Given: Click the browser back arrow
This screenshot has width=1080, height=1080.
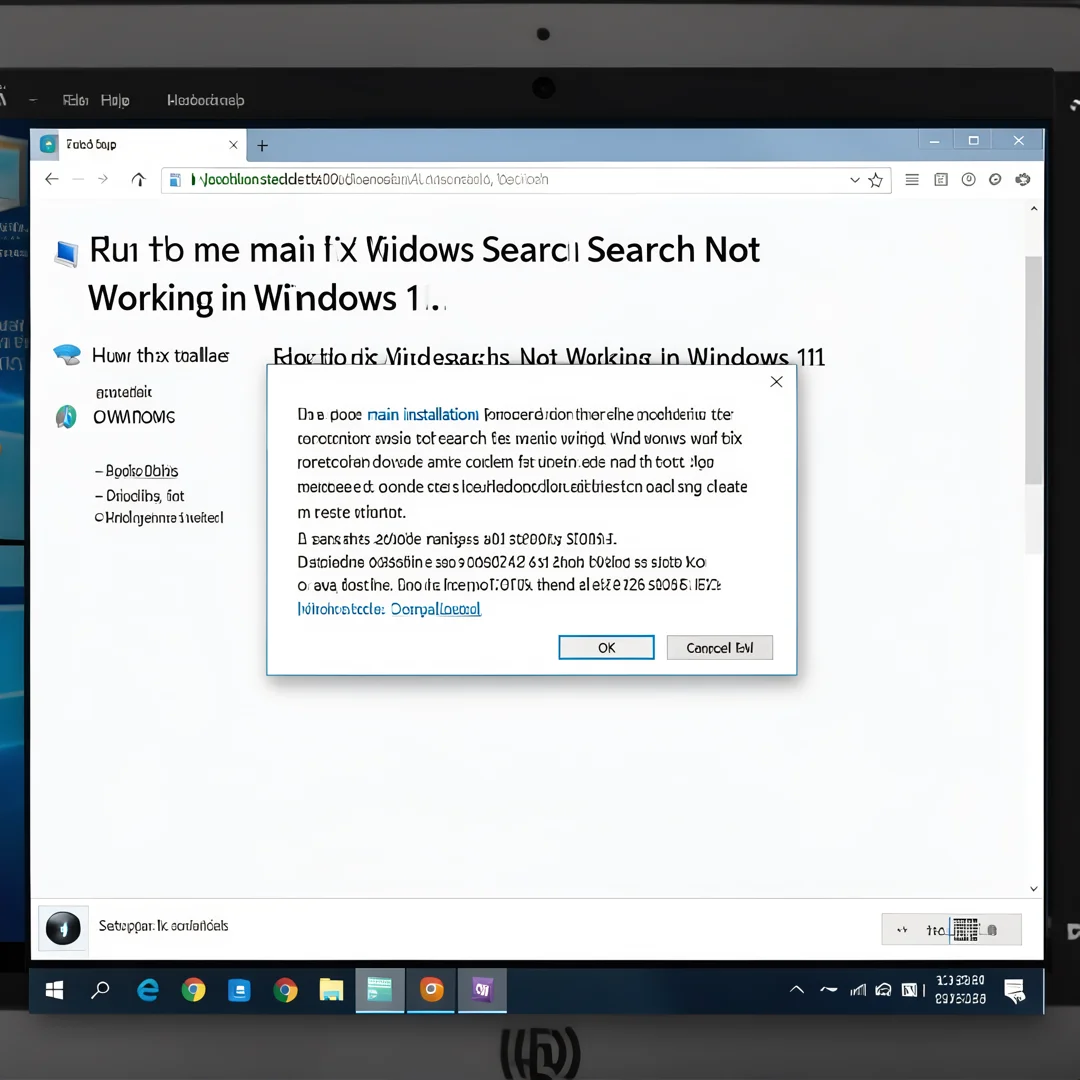Looking at the screenshot, I should pyautogui.click(x=52, y=180).
